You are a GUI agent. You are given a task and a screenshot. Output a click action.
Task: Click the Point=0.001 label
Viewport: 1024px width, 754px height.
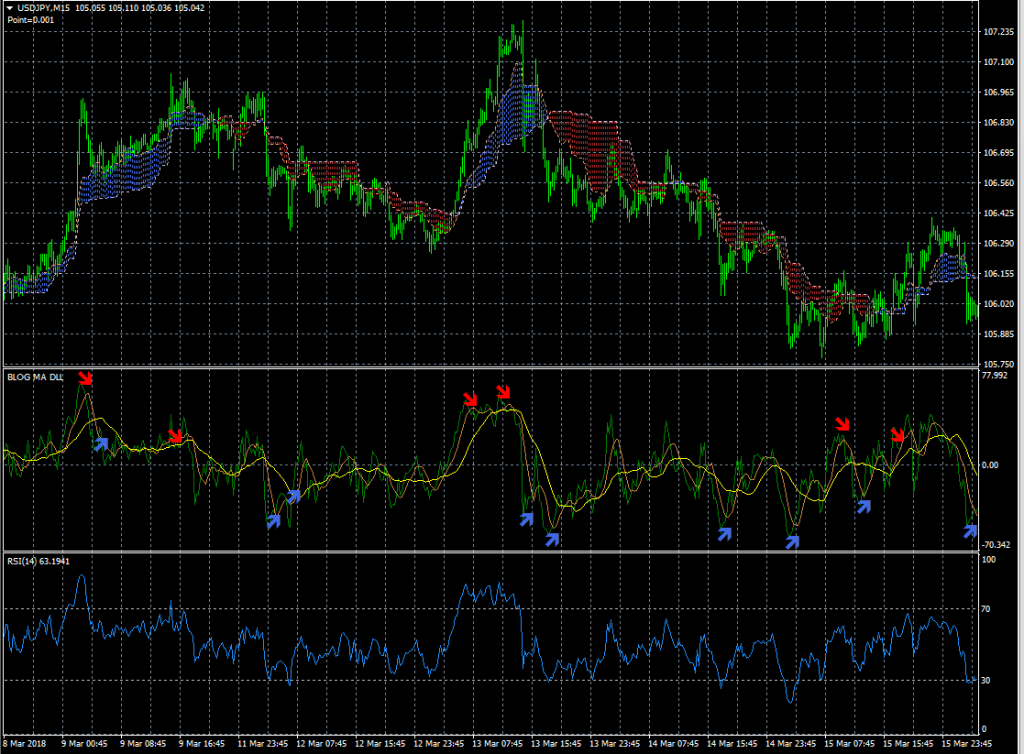click(x=30, y=19)
